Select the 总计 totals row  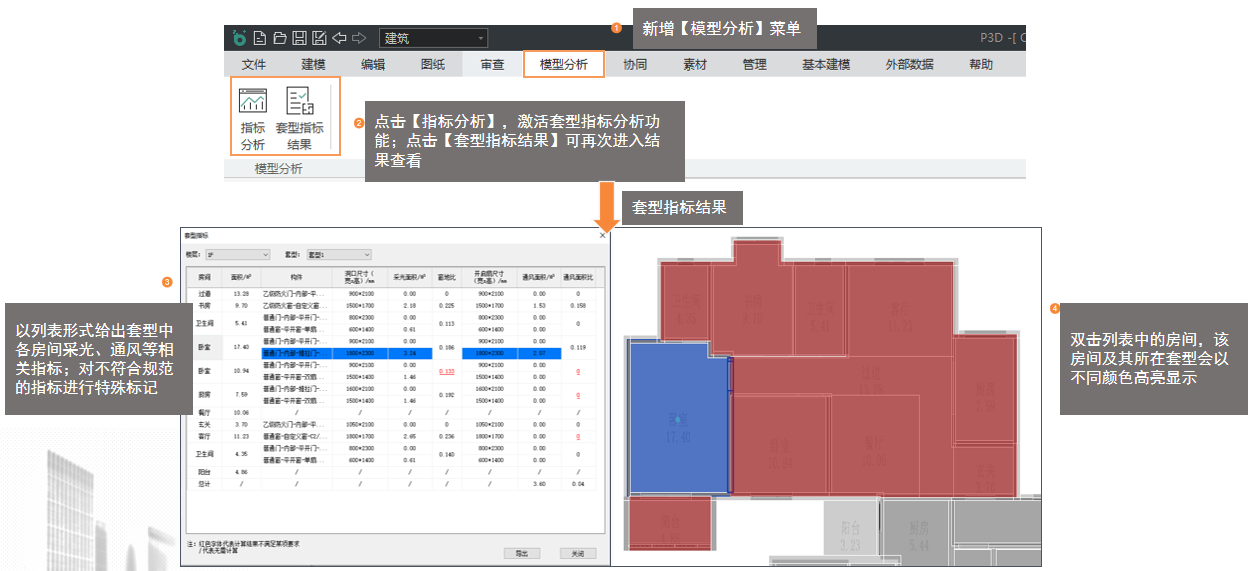coord(391,483)
